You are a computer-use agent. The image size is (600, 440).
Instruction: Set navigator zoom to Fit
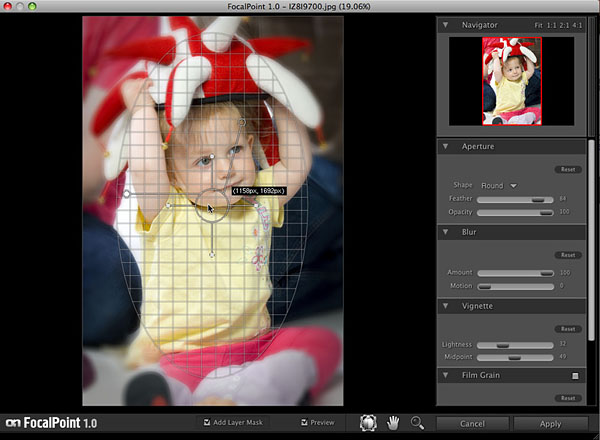[538, 24]
